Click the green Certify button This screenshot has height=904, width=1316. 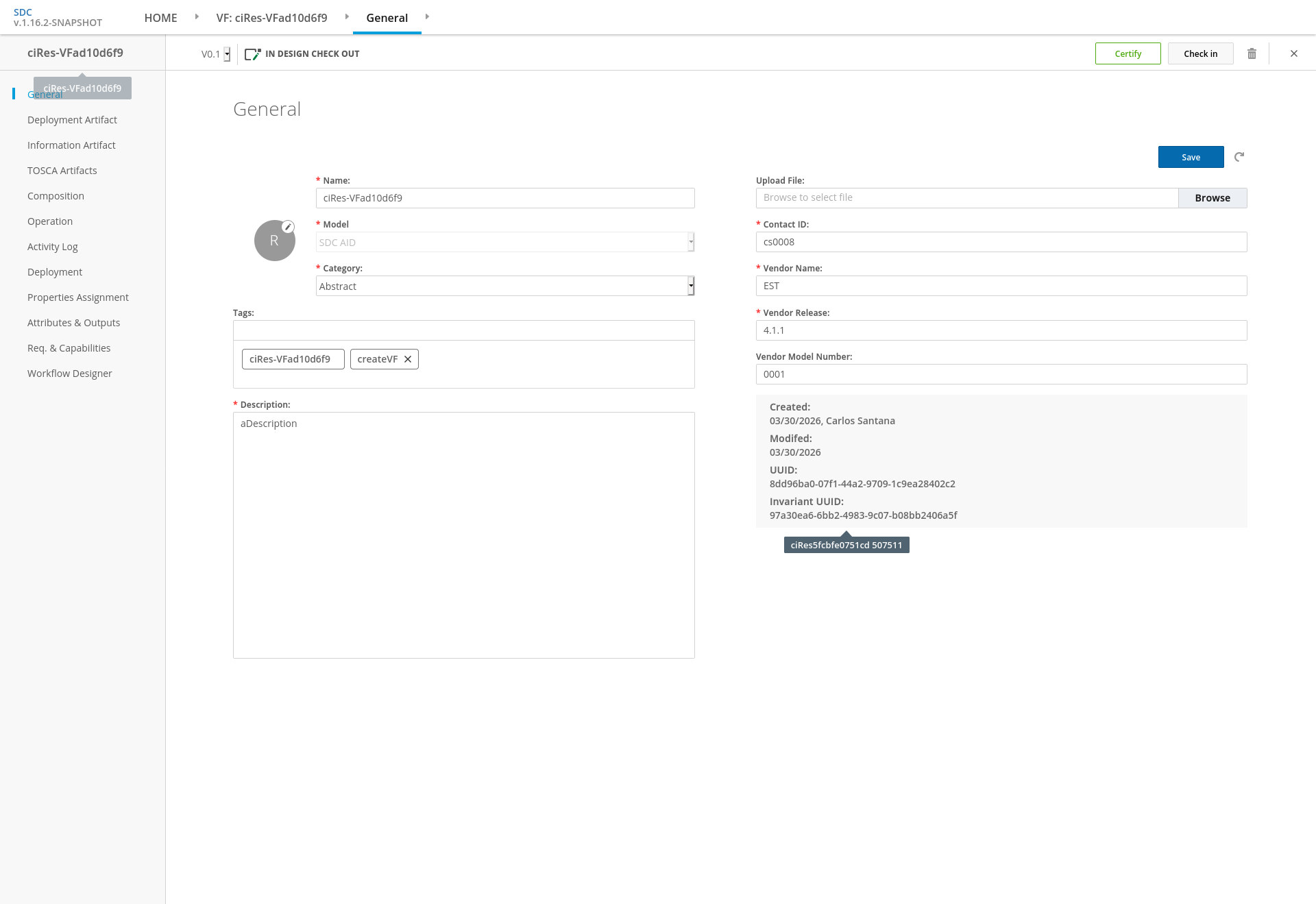tap(1128, 53)
